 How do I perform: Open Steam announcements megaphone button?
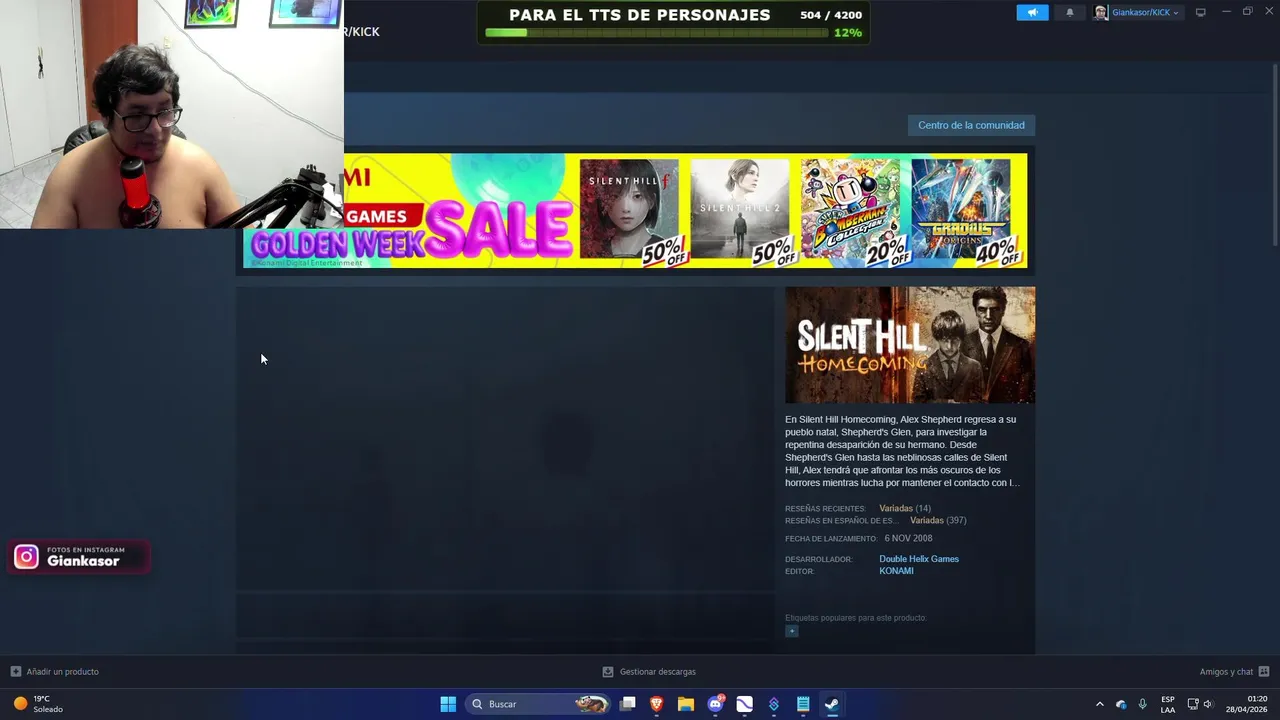pyautogui.click(x=1032, y=13)
